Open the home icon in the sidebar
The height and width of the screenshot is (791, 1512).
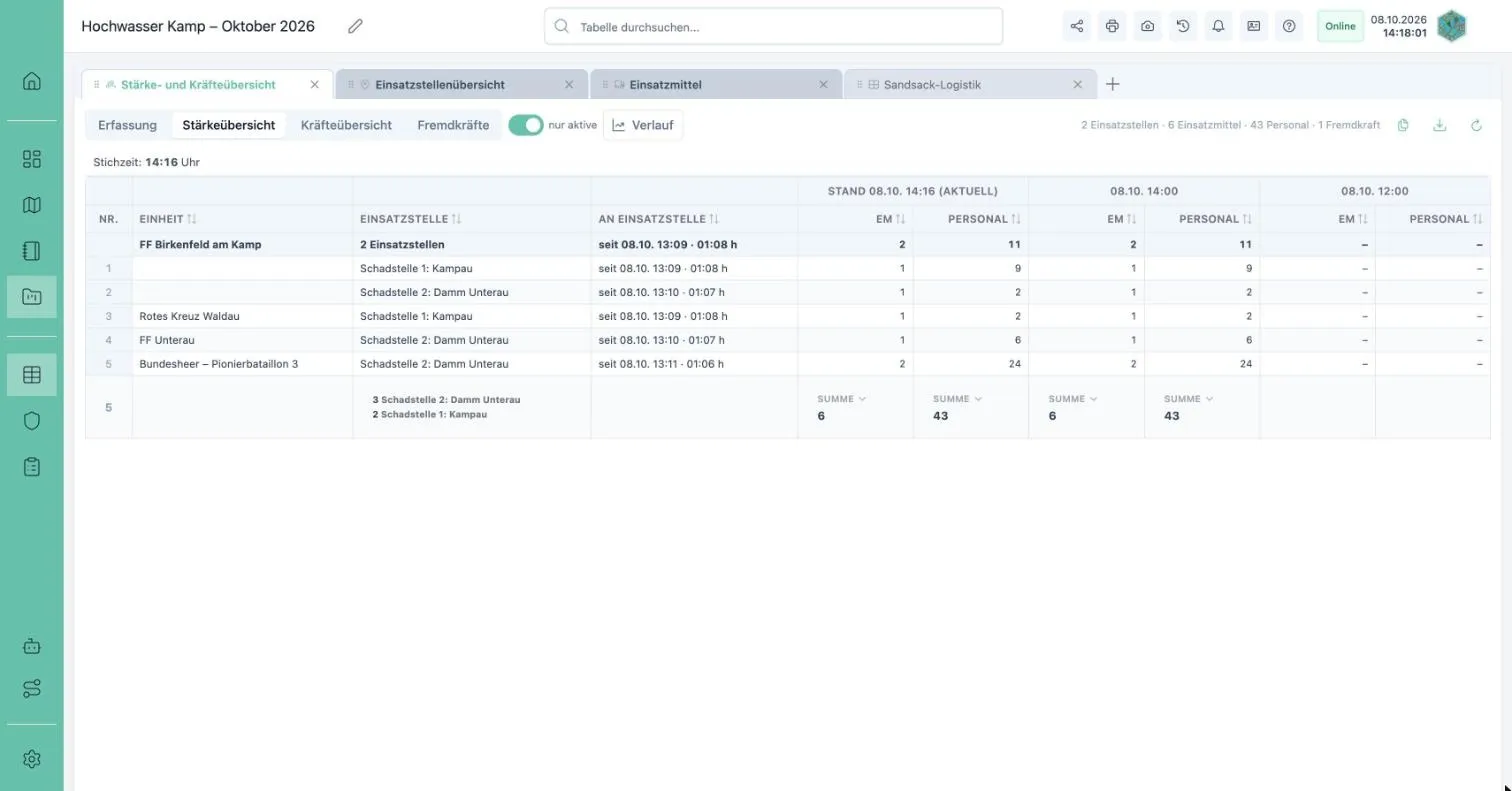click(32, 81)
